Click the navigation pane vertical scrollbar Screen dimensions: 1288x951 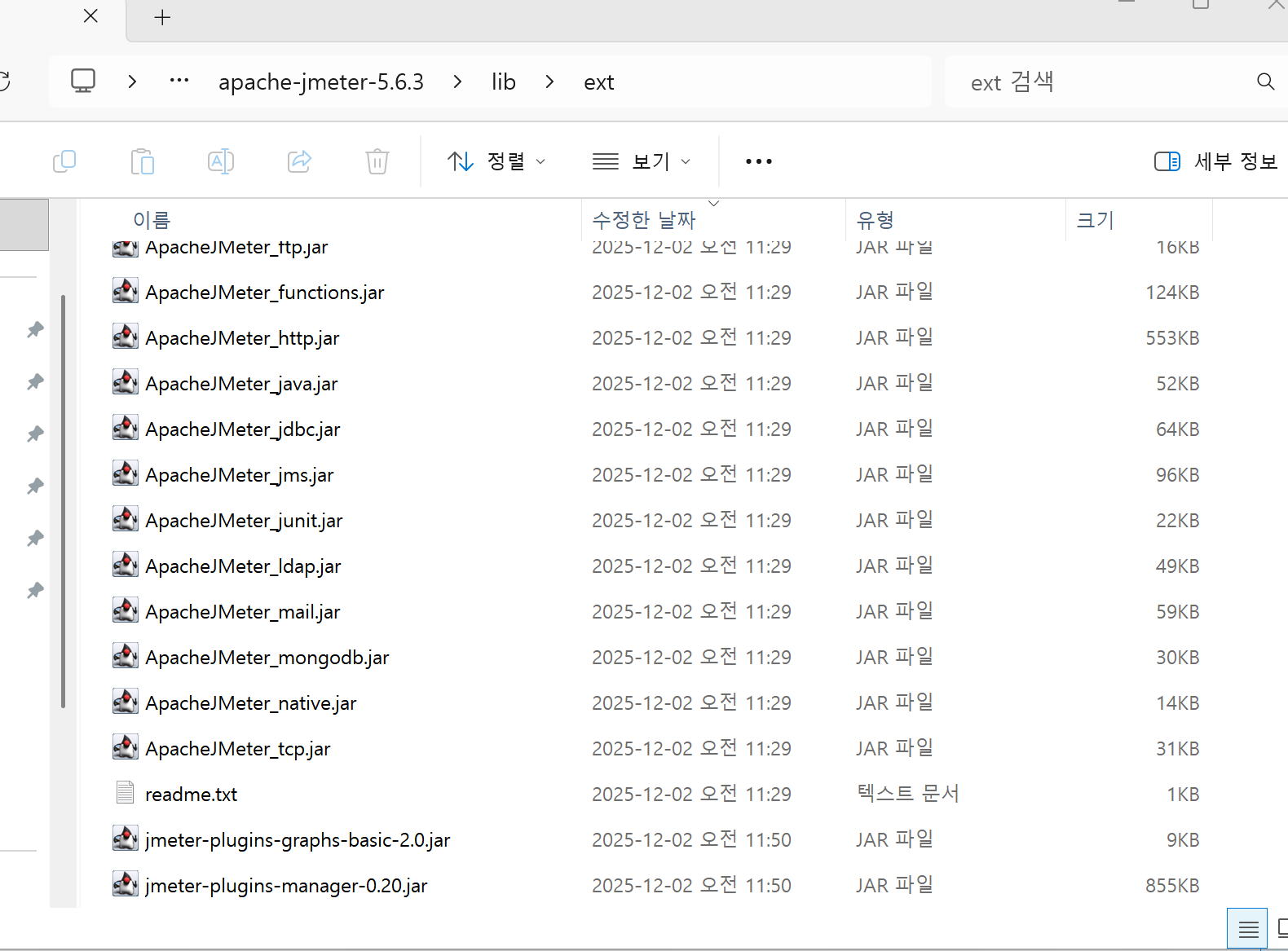coord(63,501)
